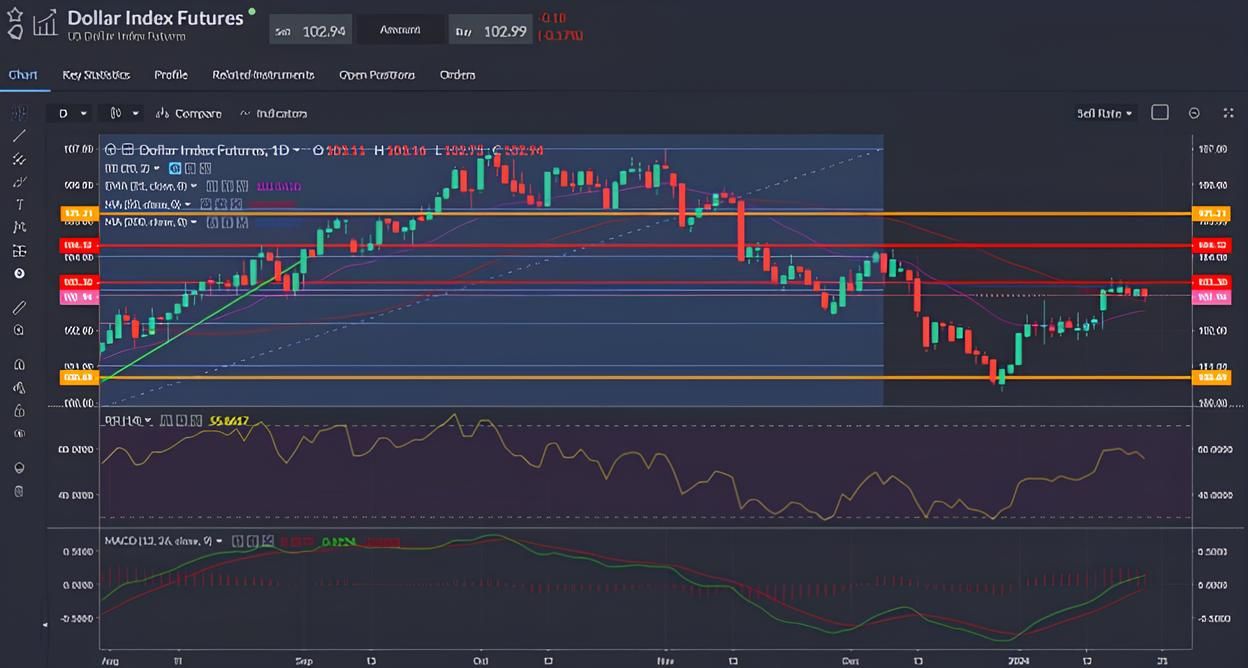Click the round icon before the chart legend title
This screenshot has height=668, width=1248.
point(111,150)
